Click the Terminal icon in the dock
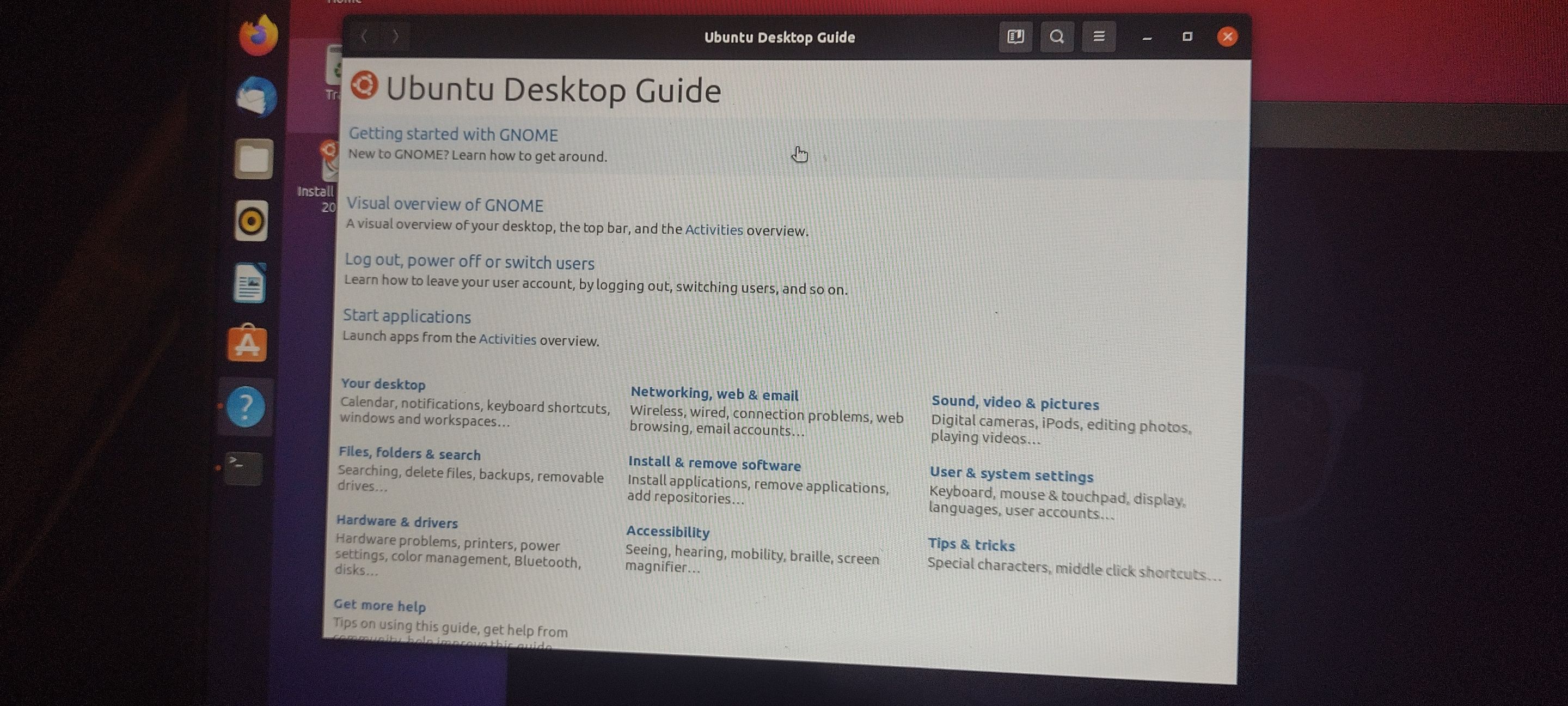 243,468
